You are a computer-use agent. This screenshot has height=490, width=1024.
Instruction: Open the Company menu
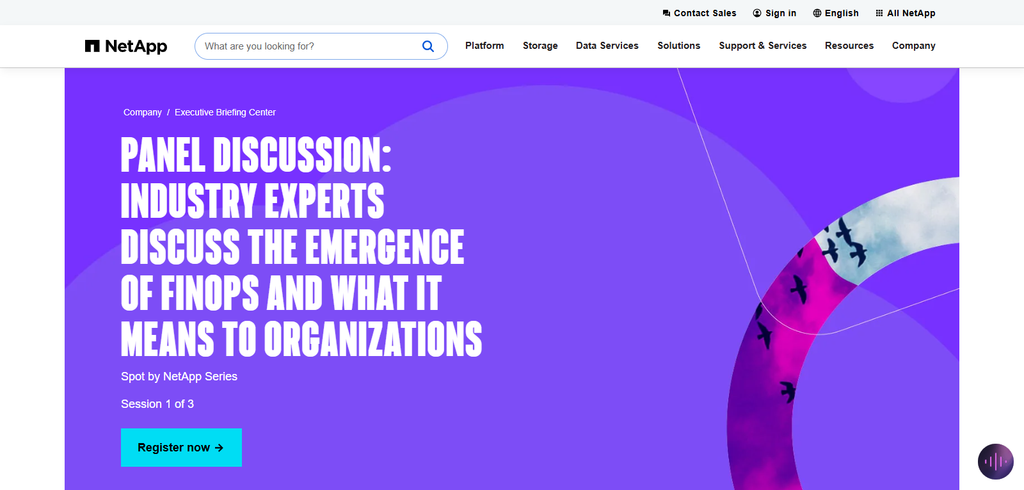click(914, 46)
